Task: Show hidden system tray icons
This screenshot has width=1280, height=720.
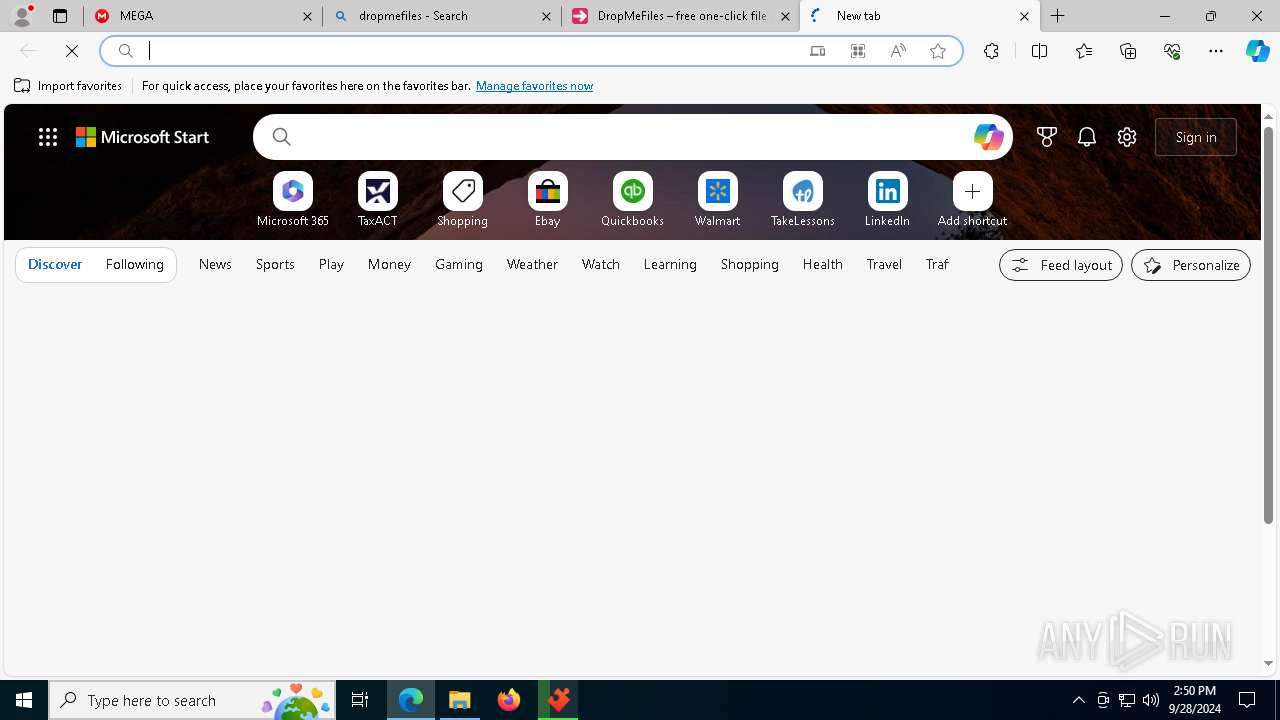Action: tap(1078, 700)
